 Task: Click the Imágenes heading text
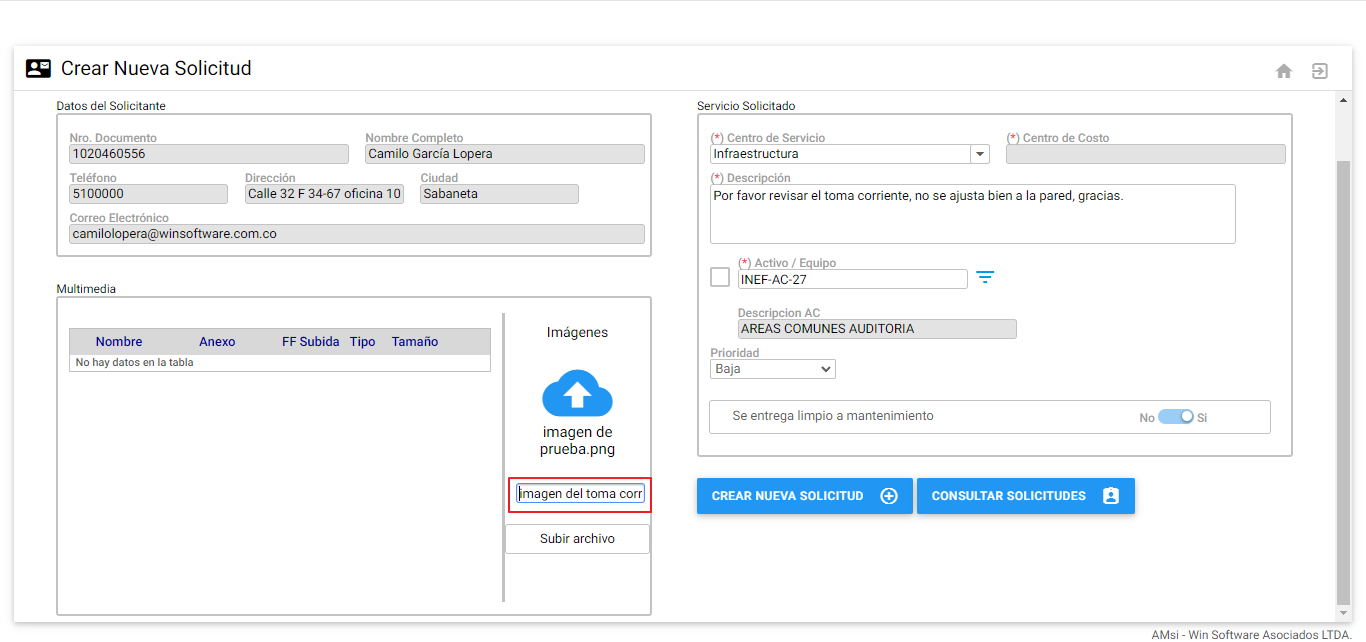[577, 332]
